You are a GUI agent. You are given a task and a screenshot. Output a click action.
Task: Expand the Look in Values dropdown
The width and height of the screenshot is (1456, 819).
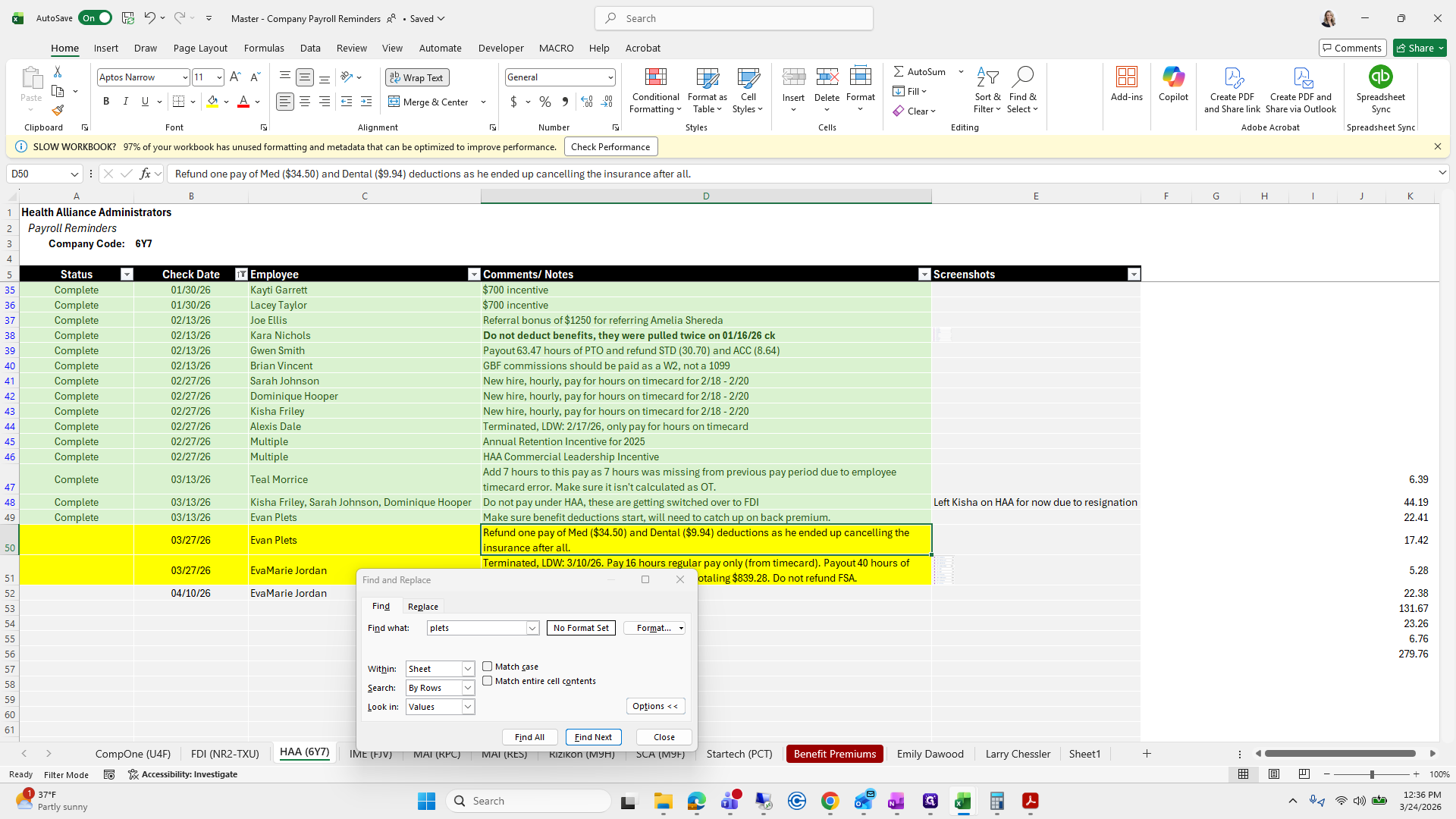point(468,707)
